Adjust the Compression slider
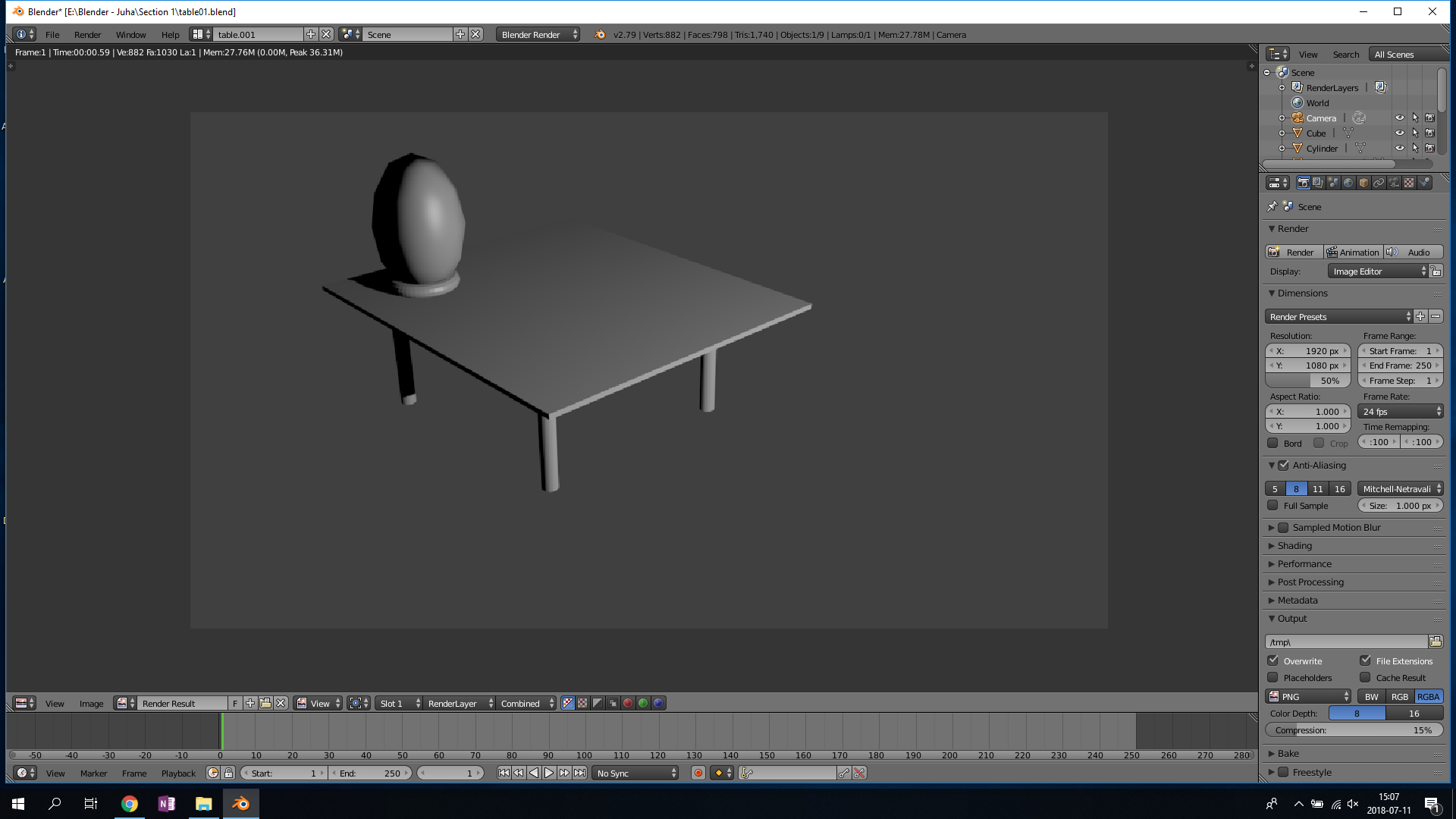 [x=1354, y=730]
